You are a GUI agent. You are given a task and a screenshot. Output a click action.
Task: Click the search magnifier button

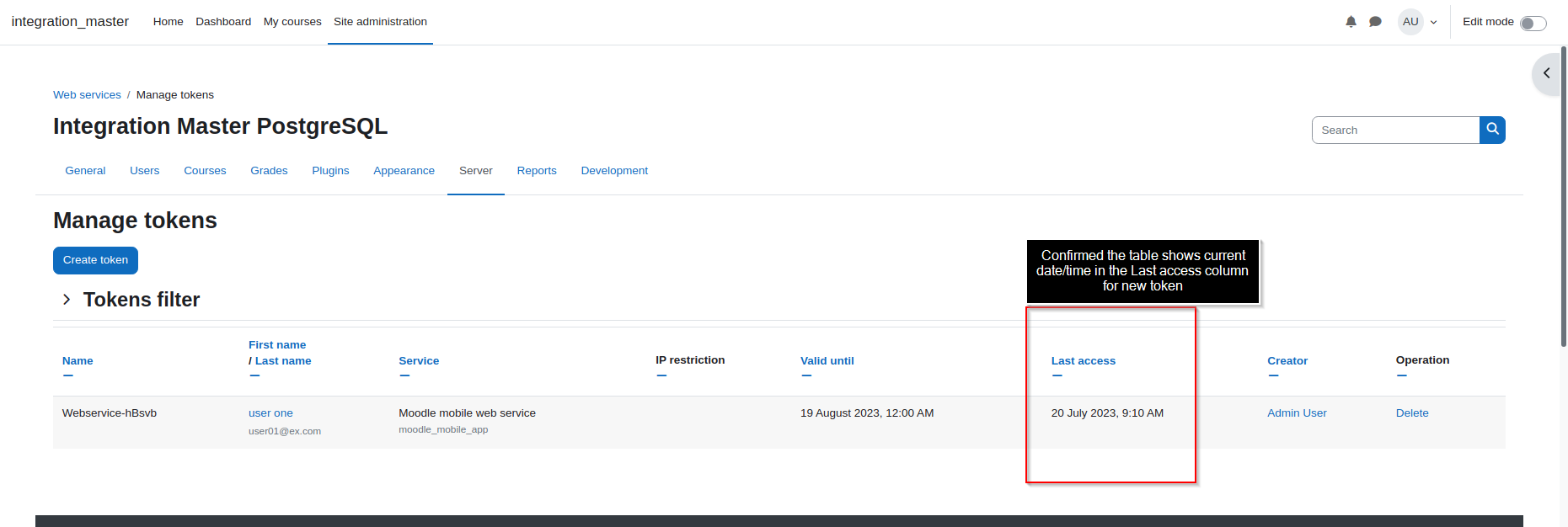(x=1492, y=130)
